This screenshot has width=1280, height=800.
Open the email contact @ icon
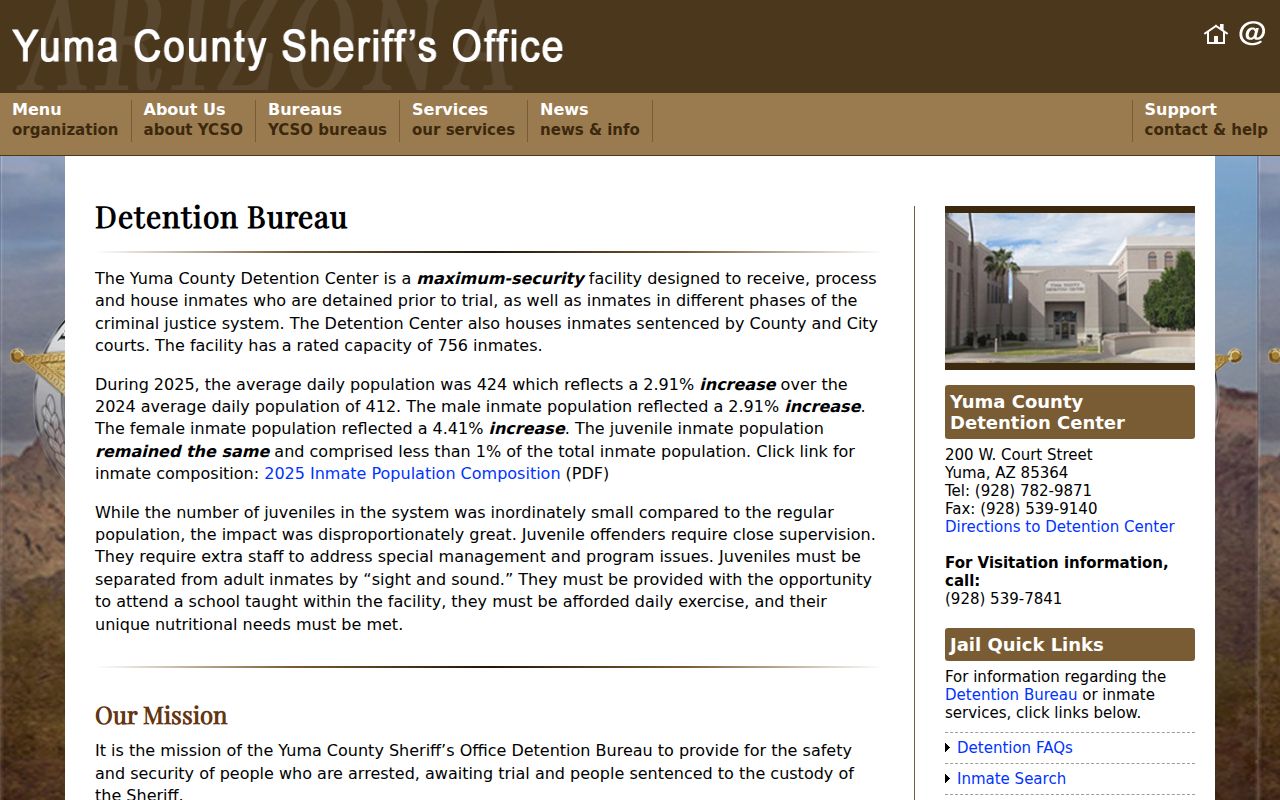tap(1252, 33)
